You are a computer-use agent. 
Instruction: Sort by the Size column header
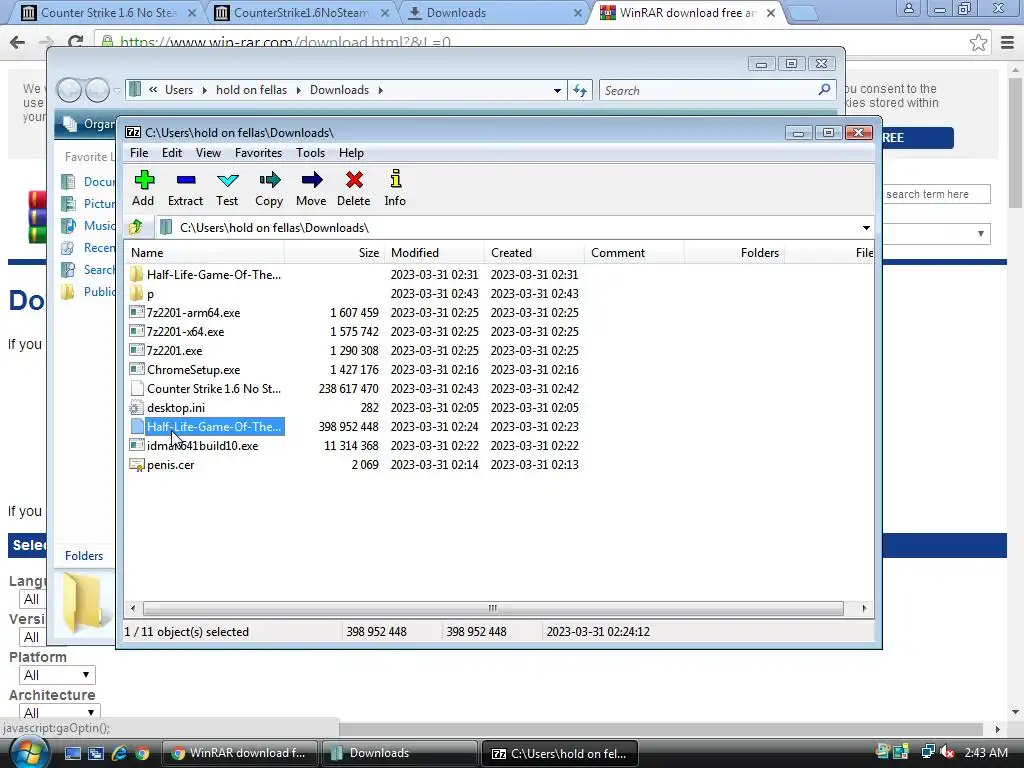coord(334,253)
